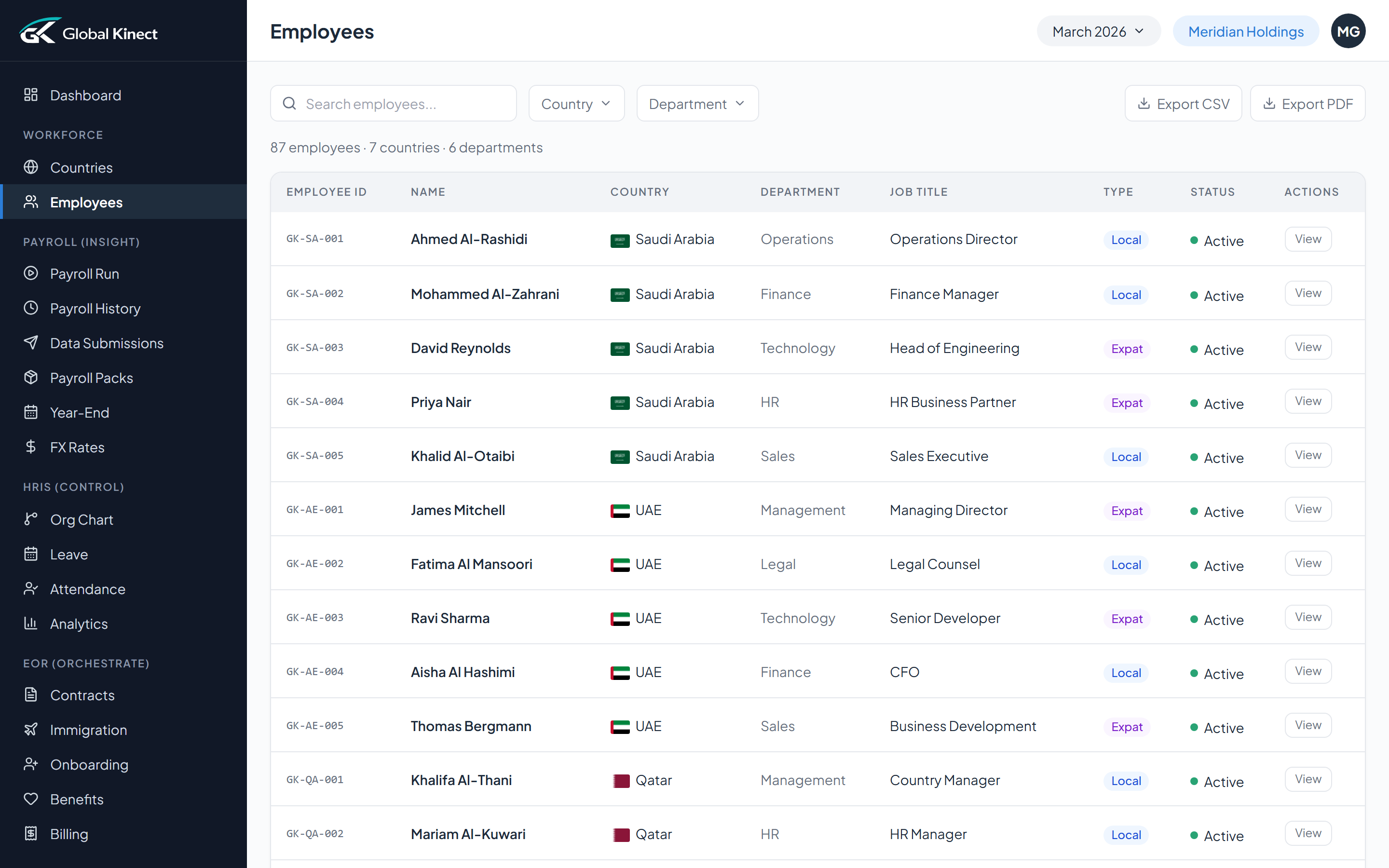1389x868 pixels.
Task: Click the MG profile avatar
Action: (x=1348, y=31)
